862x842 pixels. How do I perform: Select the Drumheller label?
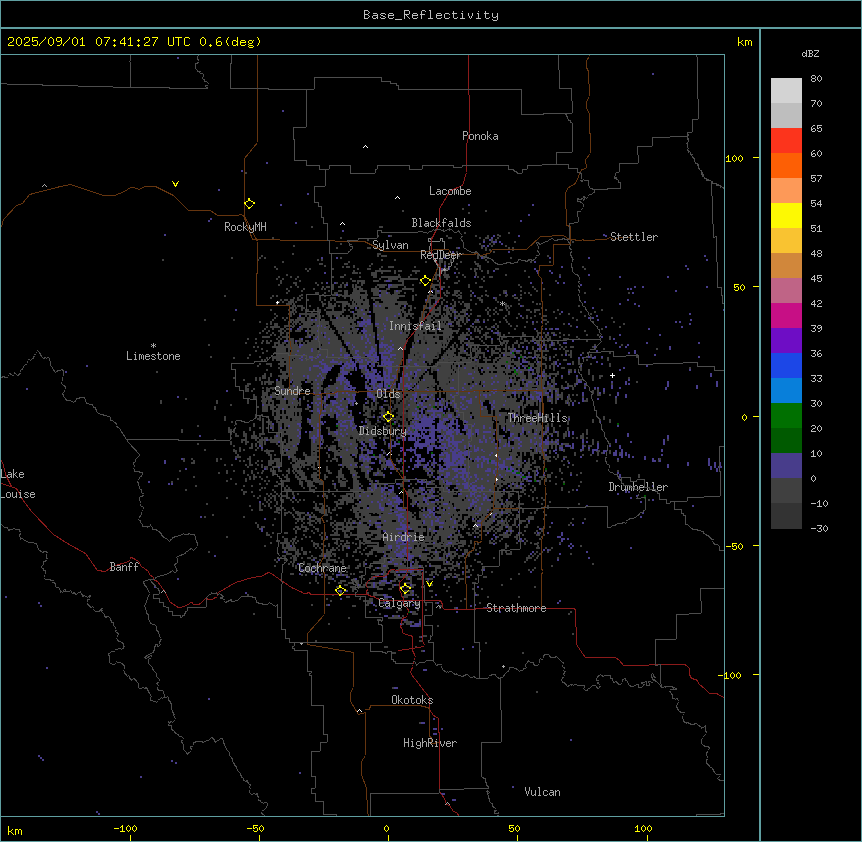pos(638,487)
